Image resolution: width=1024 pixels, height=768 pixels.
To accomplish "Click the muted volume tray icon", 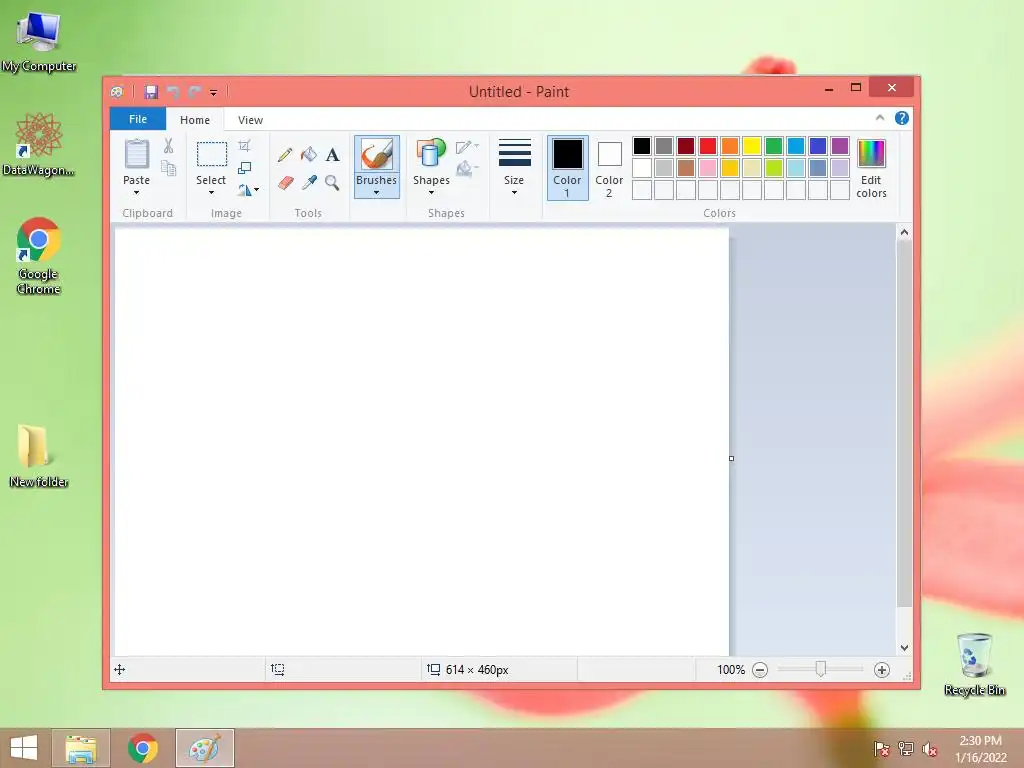I will pos(930,749).
